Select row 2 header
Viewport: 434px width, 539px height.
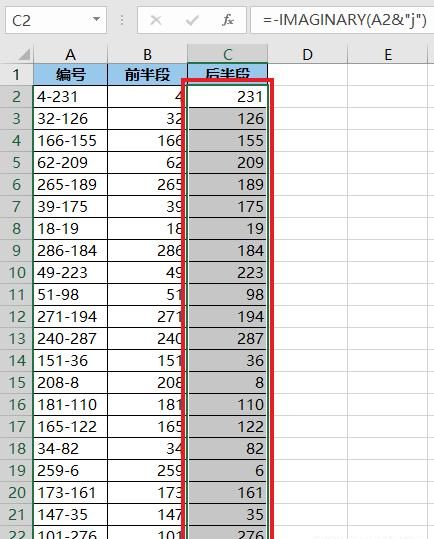click(16, 97)
